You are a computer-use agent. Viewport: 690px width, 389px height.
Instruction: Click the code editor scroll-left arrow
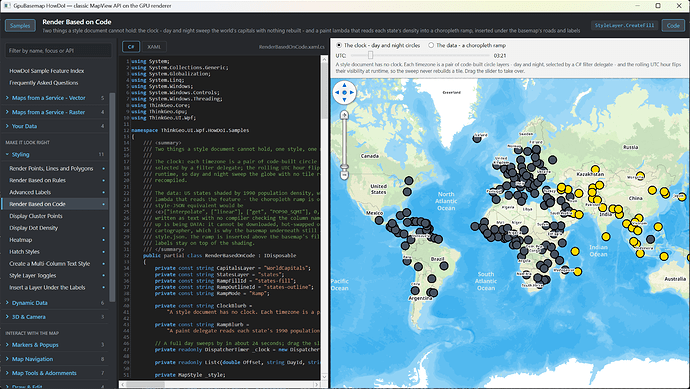(x=122, y=384)
